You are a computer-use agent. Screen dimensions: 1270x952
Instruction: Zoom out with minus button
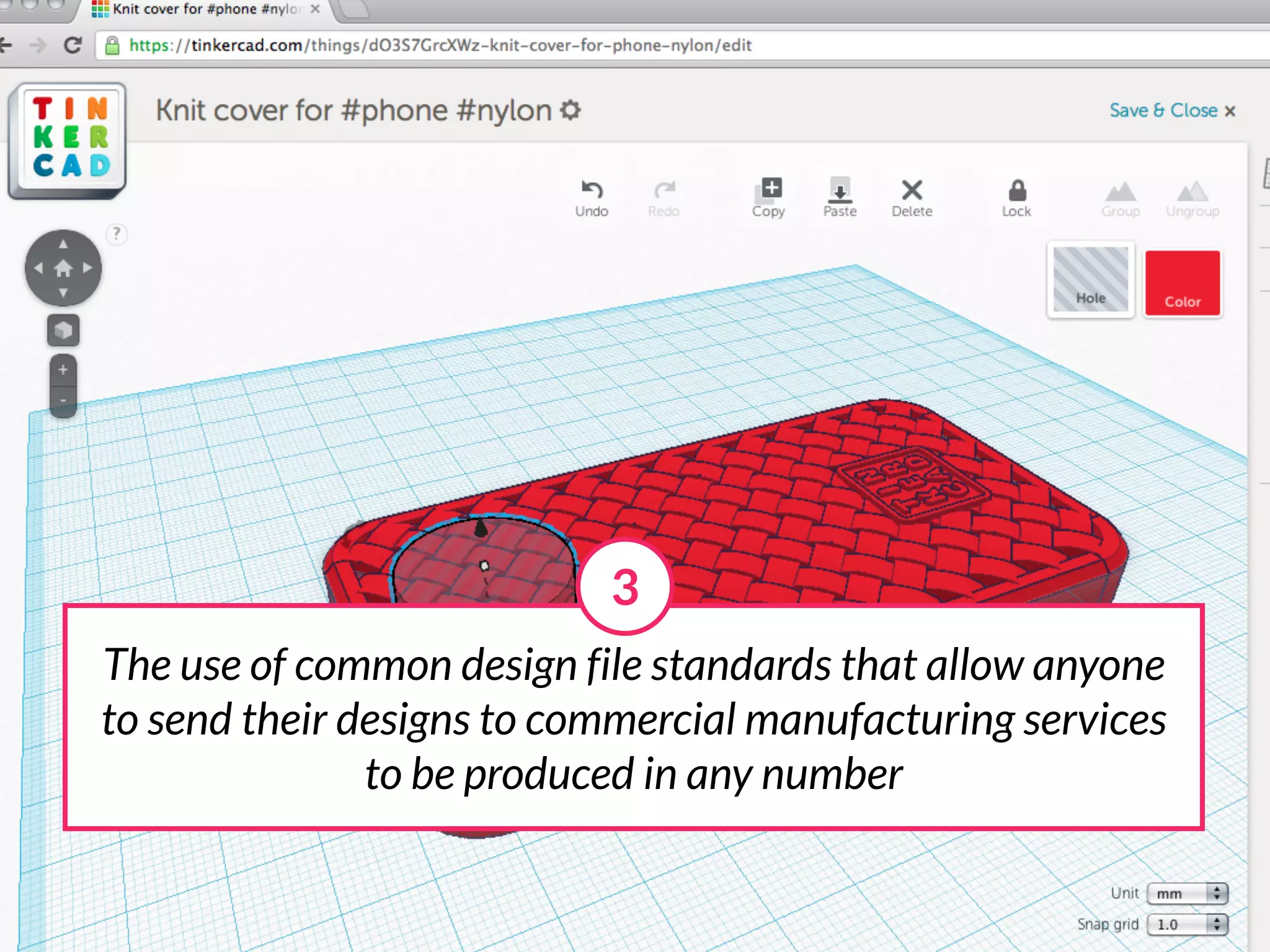(x=63, y=401)
